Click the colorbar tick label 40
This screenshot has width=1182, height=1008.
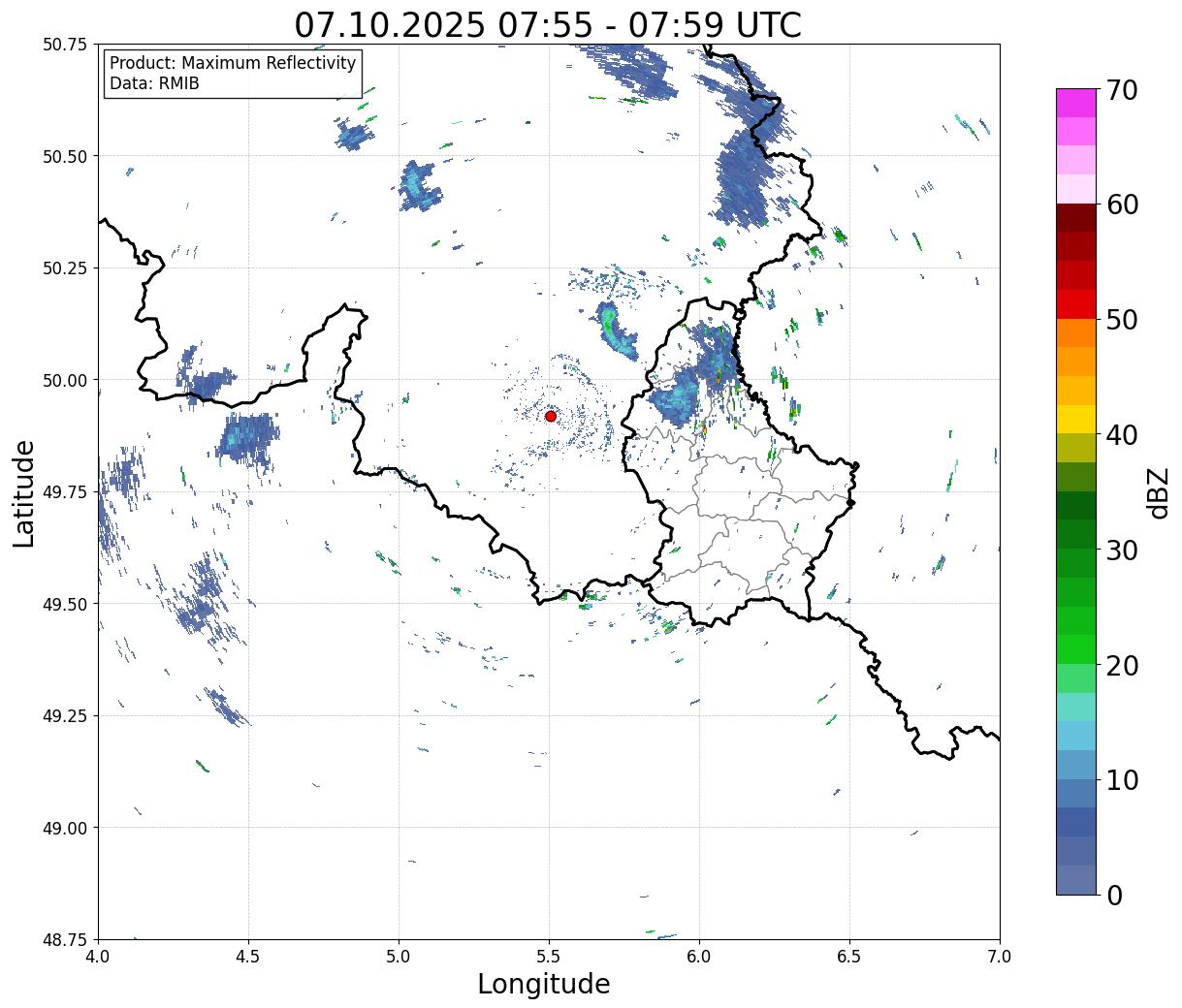click(x=1122, y=435)
